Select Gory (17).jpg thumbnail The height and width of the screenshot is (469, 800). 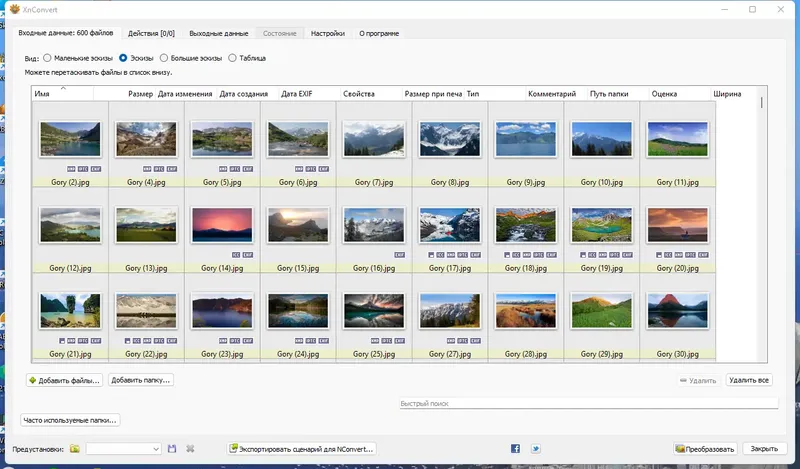click(450, 225)
